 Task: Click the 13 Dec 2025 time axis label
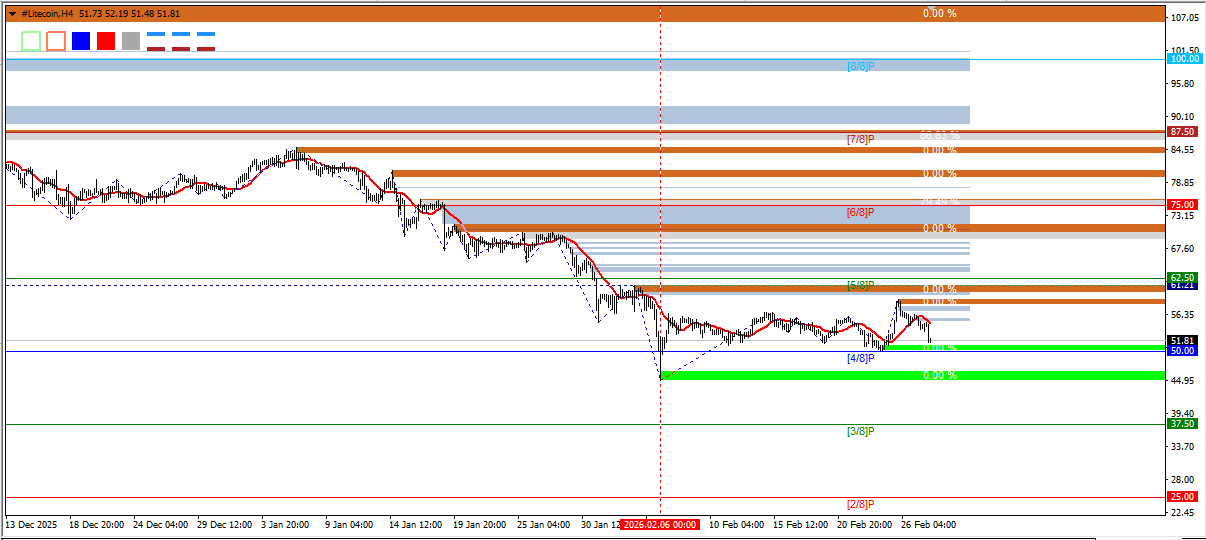[x=32, y=525]
